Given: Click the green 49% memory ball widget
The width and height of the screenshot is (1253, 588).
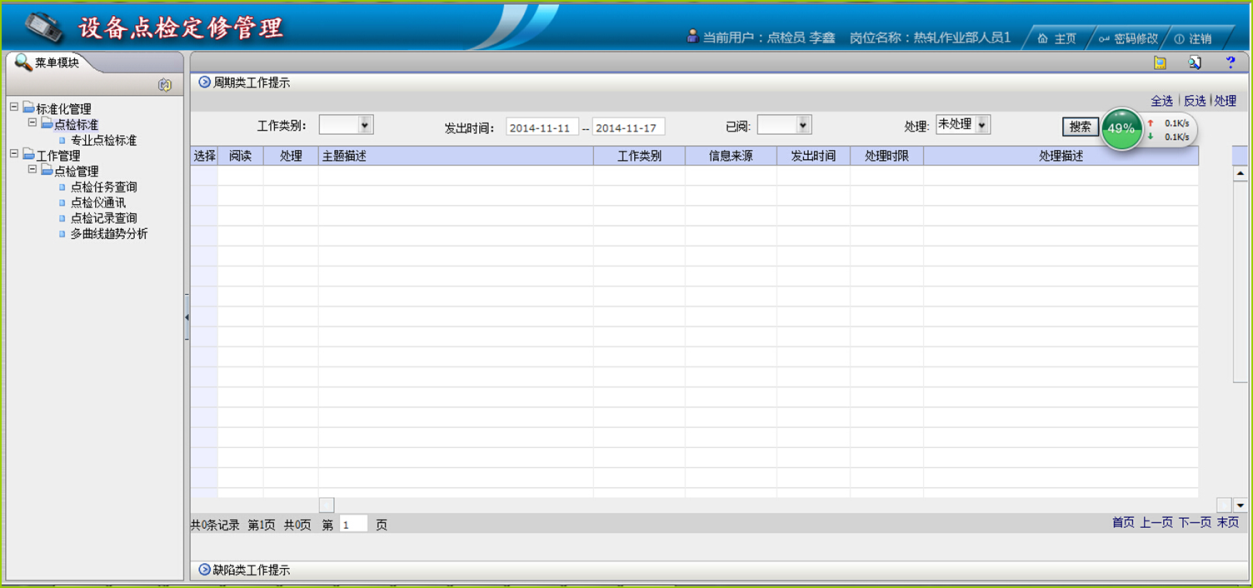Looking at the screenshot, I should (x=1121, y=128).
